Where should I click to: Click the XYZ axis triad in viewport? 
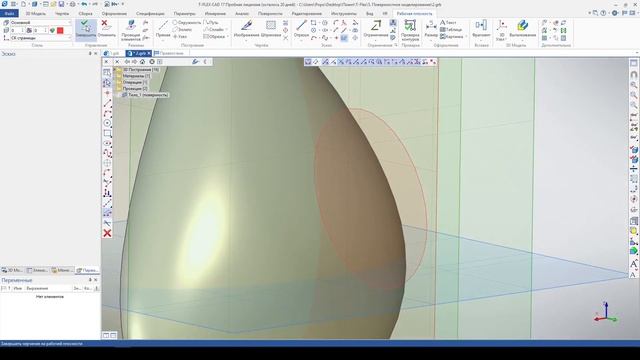click(606, 313)
